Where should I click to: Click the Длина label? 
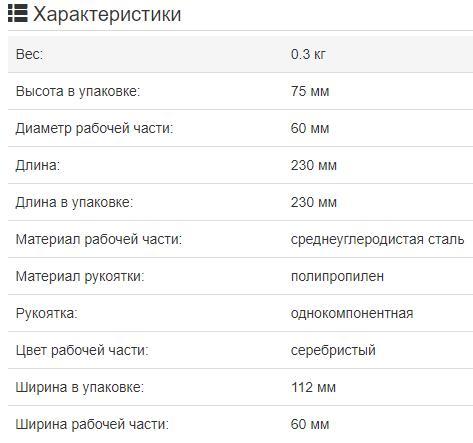coord(38,165)
